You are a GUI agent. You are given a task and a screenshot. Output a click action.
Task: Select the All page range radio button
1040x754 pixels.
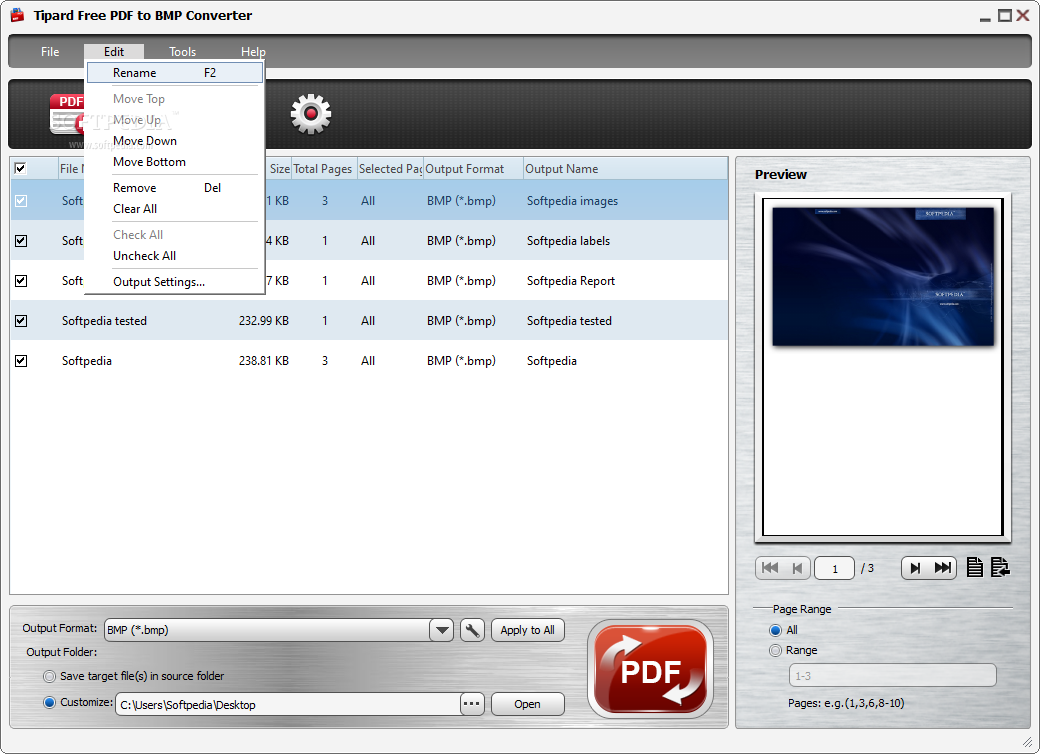coord(775,630)
